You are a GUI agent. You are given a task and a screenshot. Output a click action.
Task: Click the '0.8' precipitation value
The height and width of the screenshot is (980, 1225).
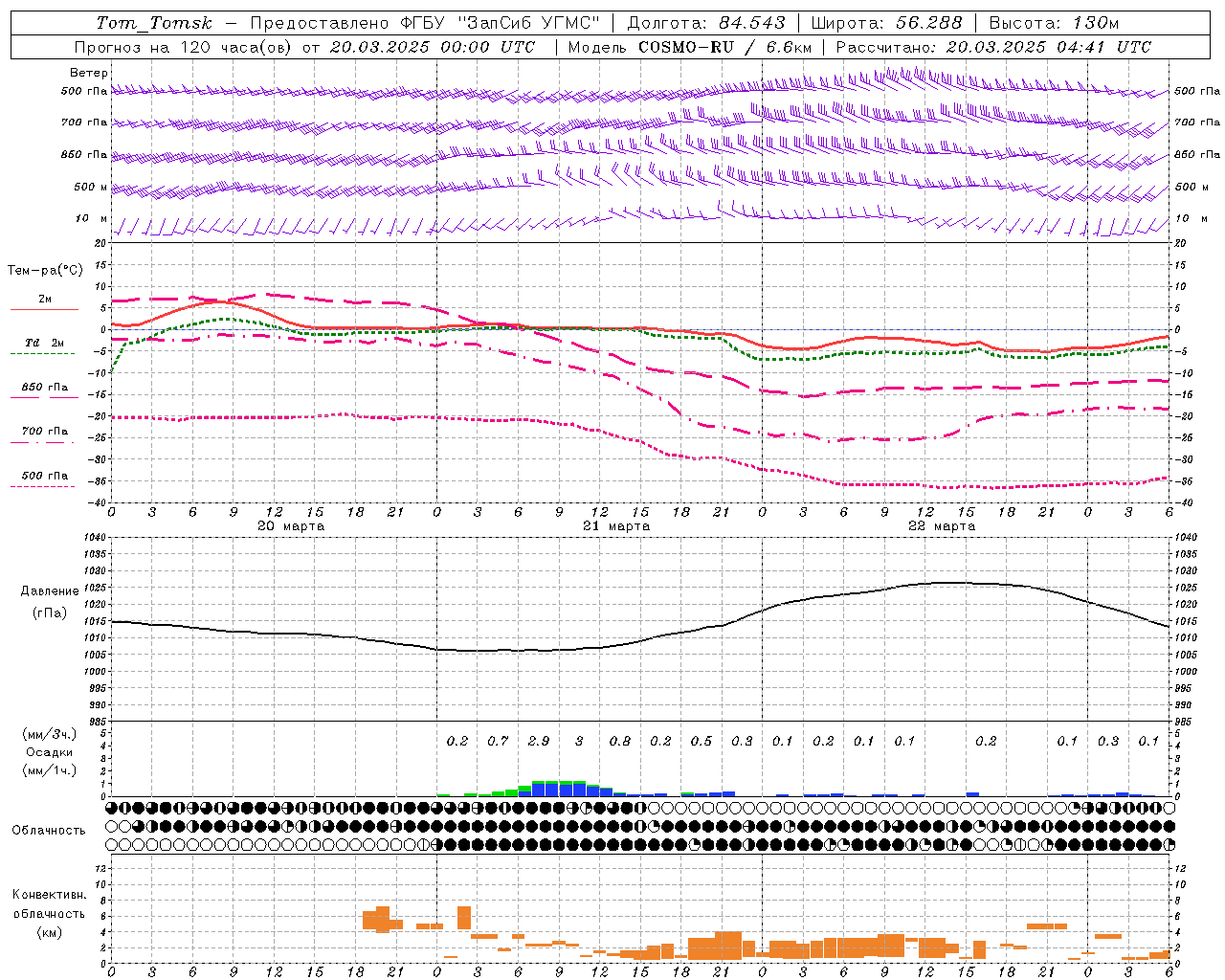[620, 742]
